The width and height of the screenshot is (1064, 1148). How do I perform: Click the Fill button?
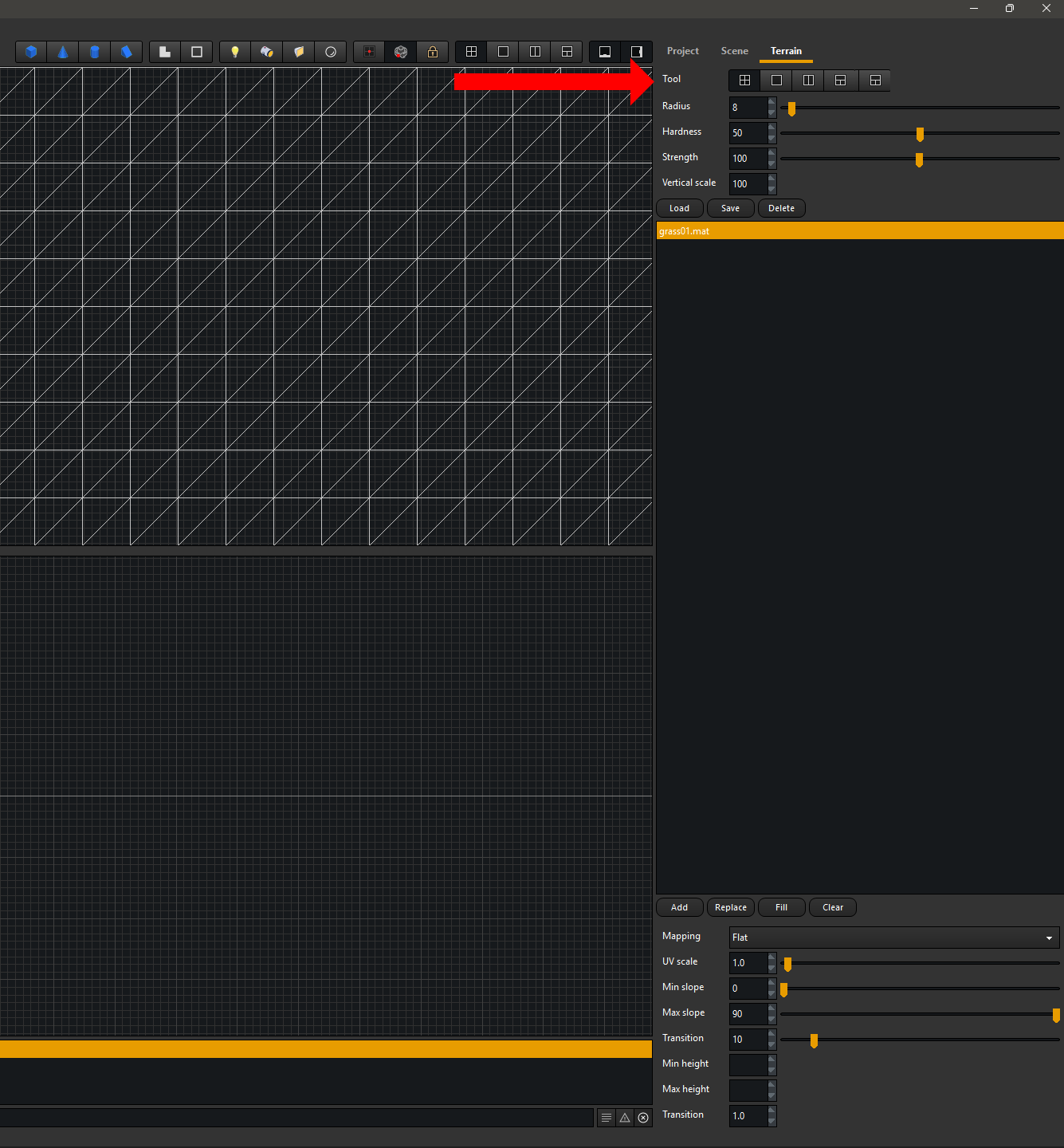781,907
